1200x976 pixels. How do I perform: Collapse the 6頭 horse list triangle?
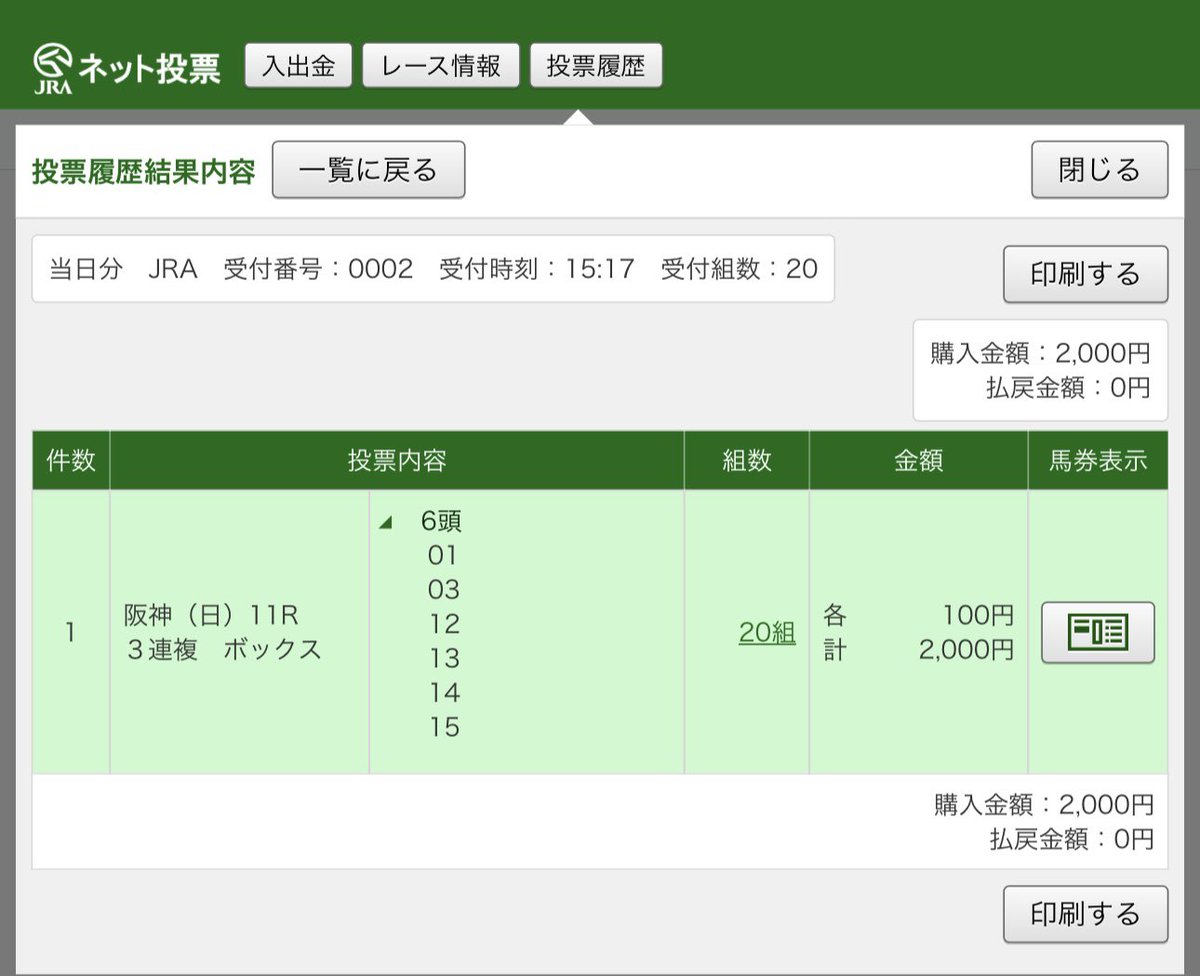point(386,522)
